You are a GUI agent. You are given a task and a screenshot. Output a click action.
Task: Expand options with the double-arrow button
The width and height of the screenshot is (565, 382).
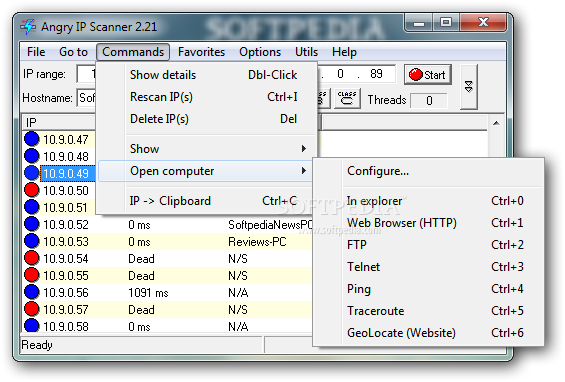pyautogui.click(x=469, y=87)
